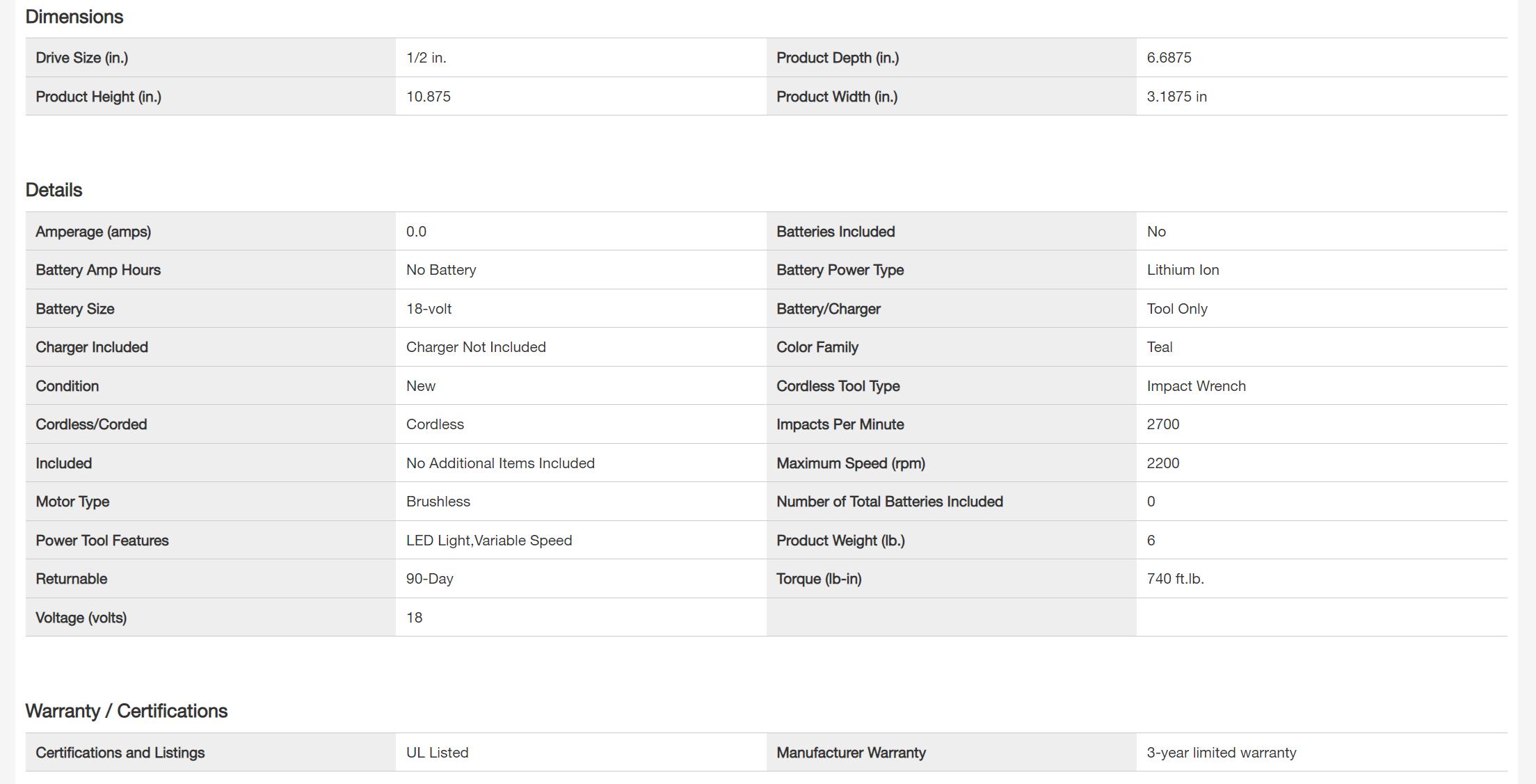Click the Warranty / Certifications heading
The height and width of the screenshot is (784, 1536).
coord(126,711)
